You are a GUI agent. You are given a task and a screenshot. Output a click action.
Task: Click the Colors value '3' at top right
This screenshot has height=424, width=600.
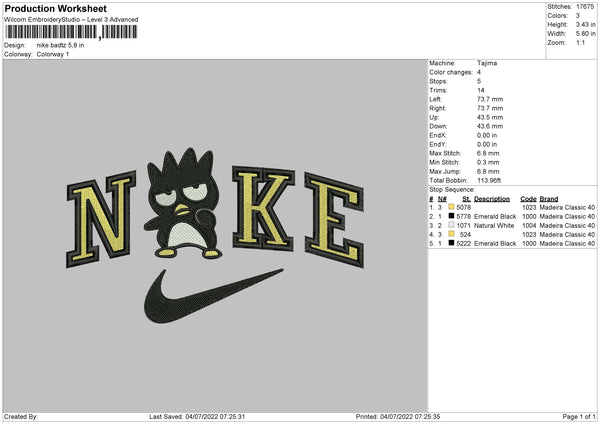tap(578, 16)
